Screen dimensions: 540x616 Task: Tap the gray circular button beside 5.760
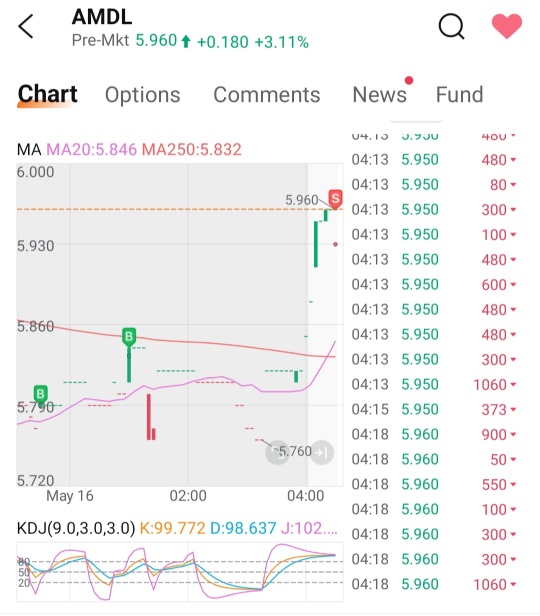276,452
